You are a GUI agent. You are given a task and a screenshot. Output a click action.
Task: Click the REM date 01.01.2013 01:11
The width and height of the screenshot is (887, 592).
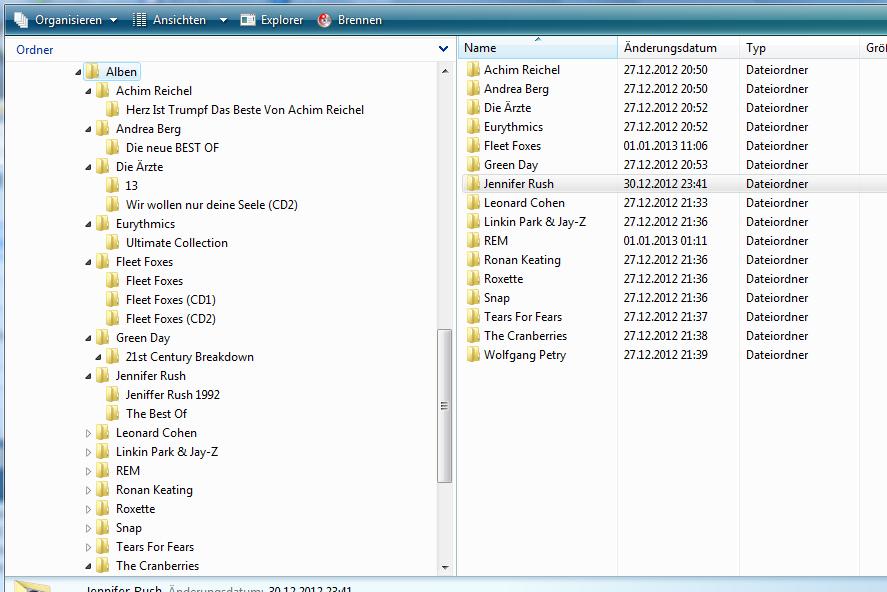click(x=665, y=241)
